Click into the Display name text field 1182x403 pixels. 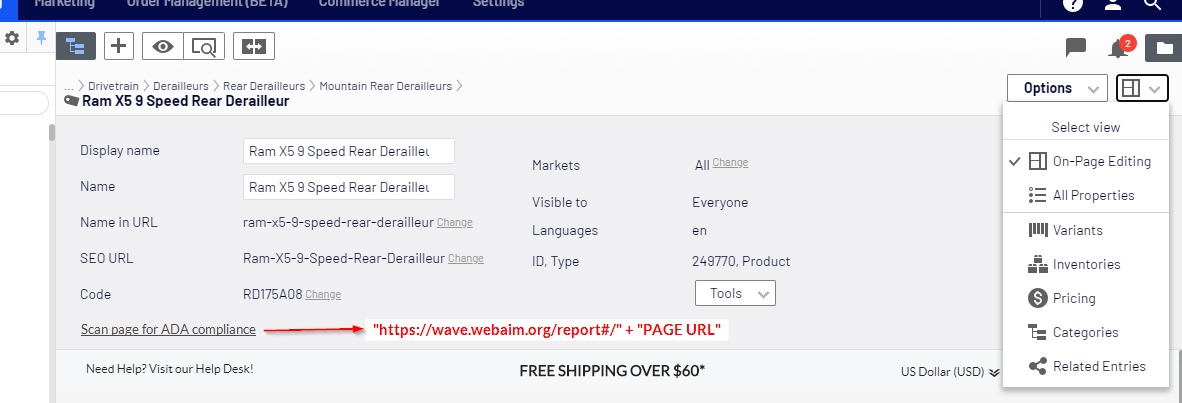pyautogui.click(x=348, y=151)
